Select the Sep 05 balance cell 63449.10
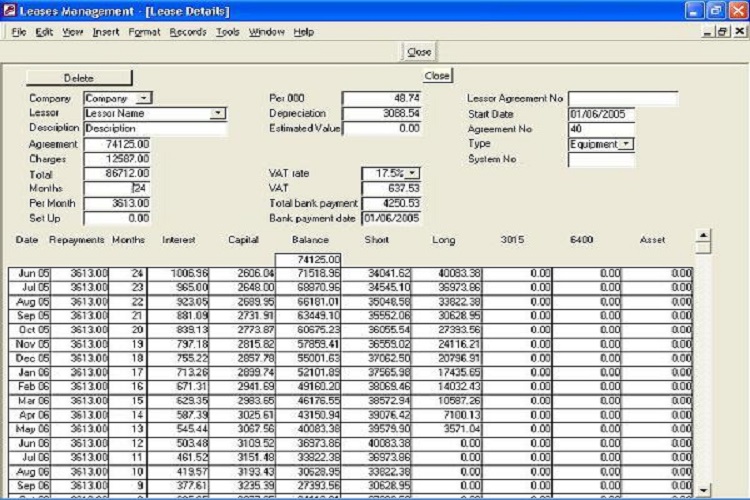 tap(308, 316)
